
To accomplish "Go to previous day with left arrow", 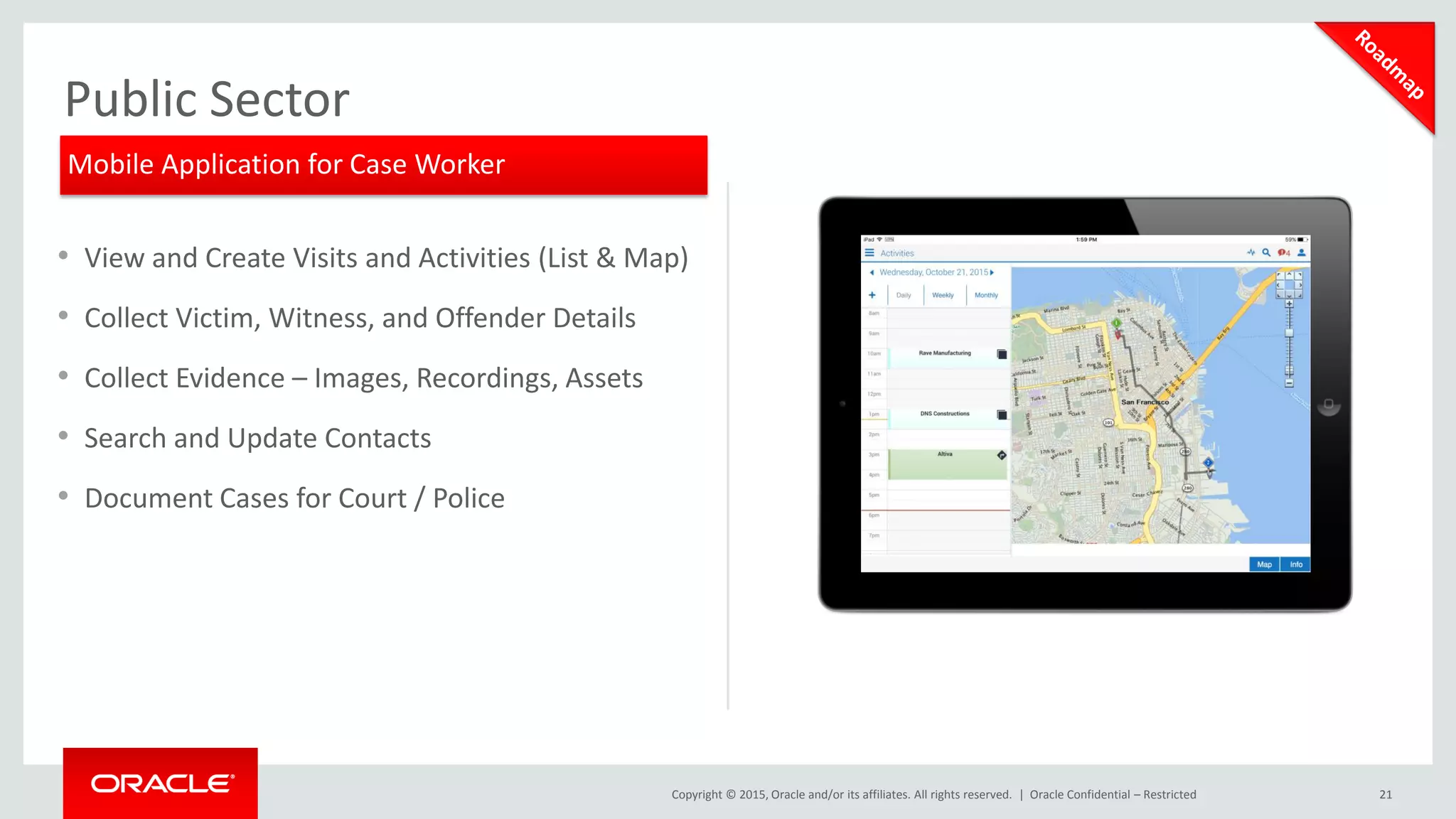I will [x=872, y=272].
